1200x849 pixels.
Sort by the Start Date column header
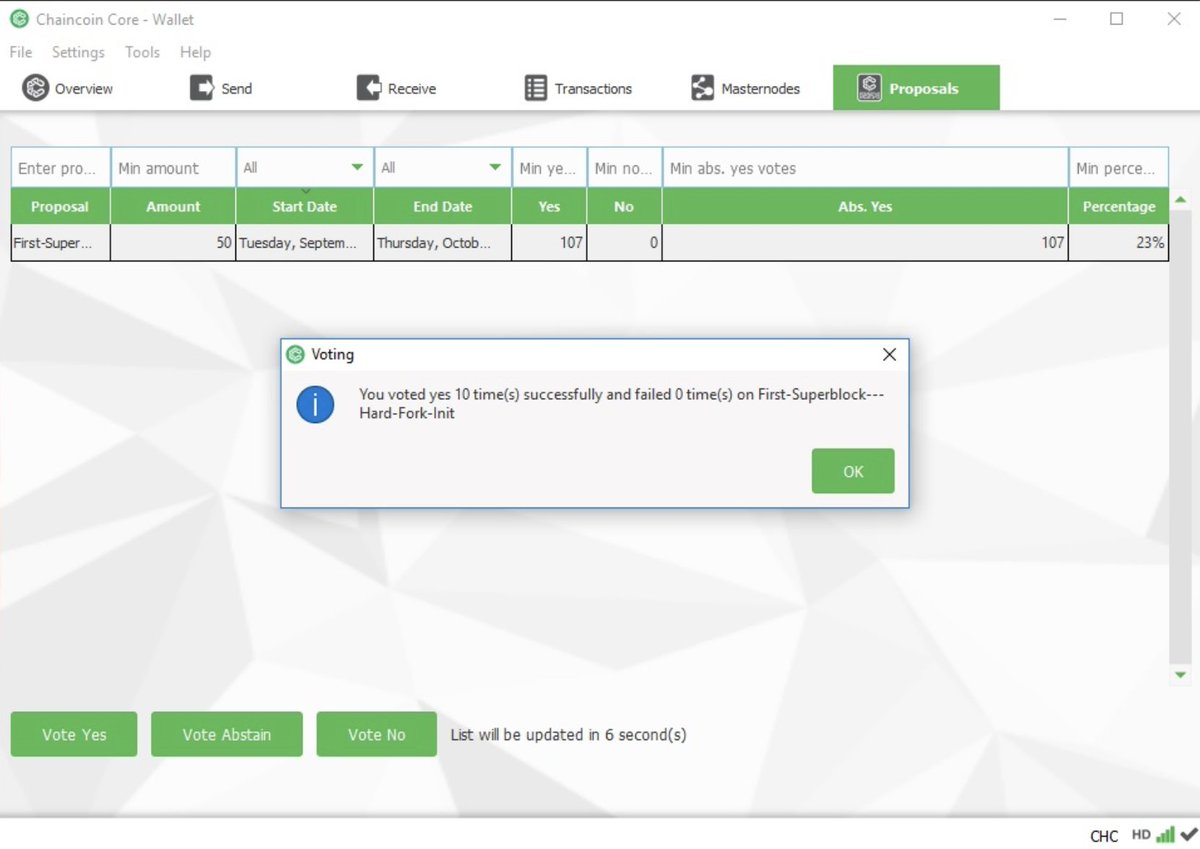pyautogui.click(x=305, y=207)
